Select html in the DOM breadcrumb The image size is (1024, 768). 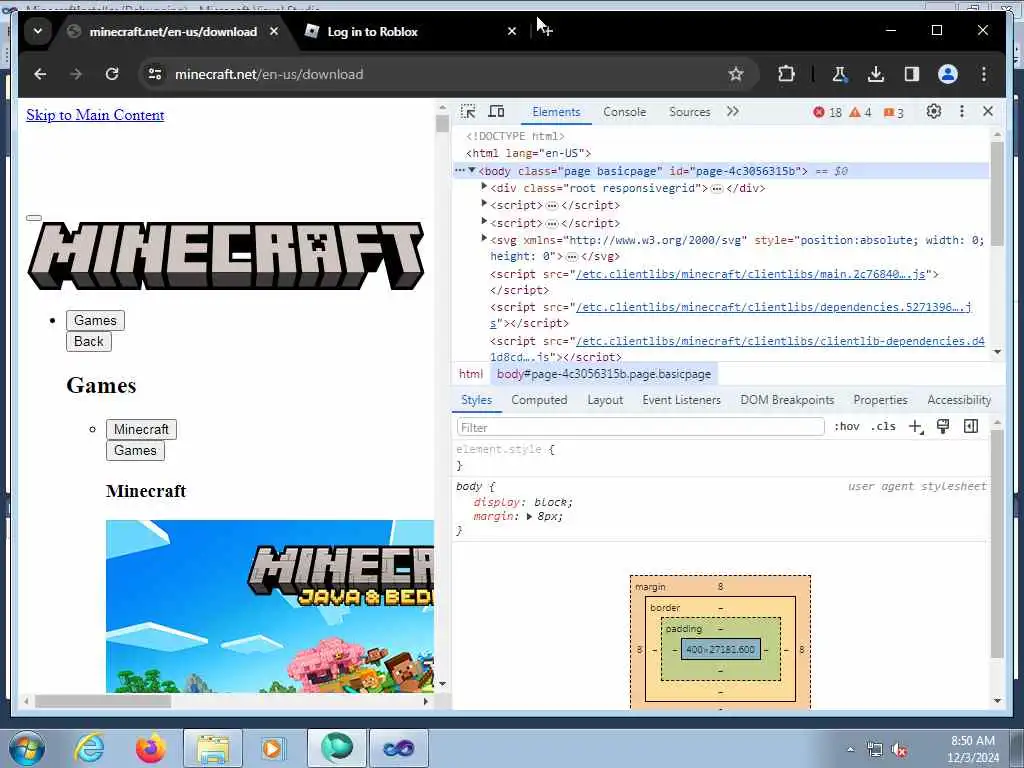click(471, 374)
